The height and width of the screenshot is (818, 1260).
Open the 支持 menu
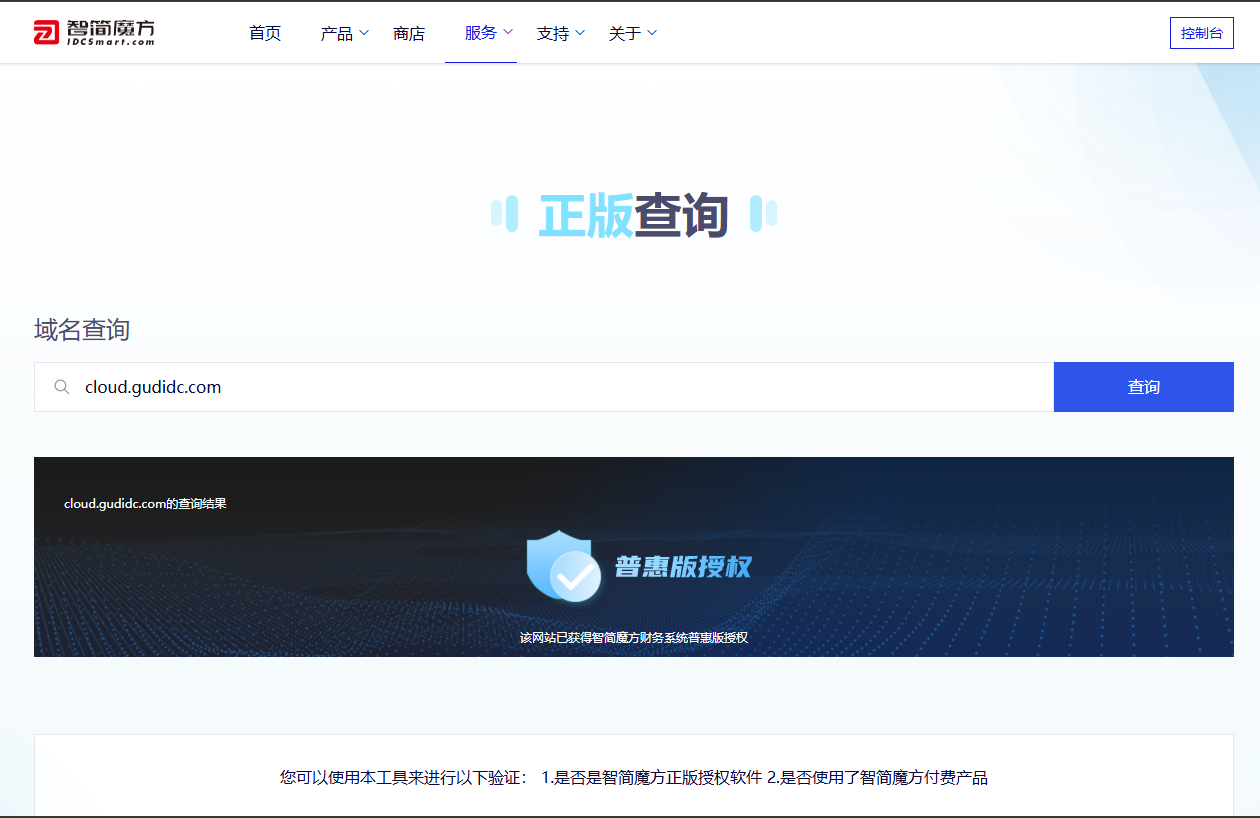553,33
